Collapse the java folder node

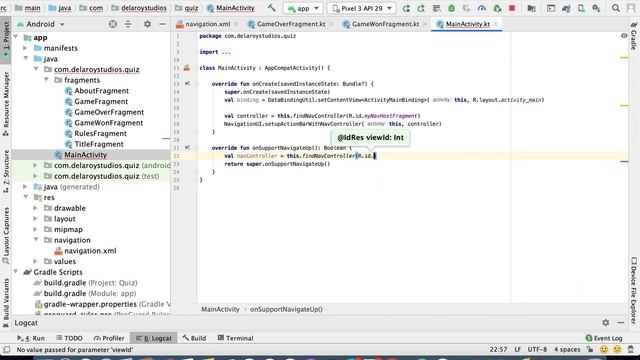pyautogui.click(x=25, y=58)
